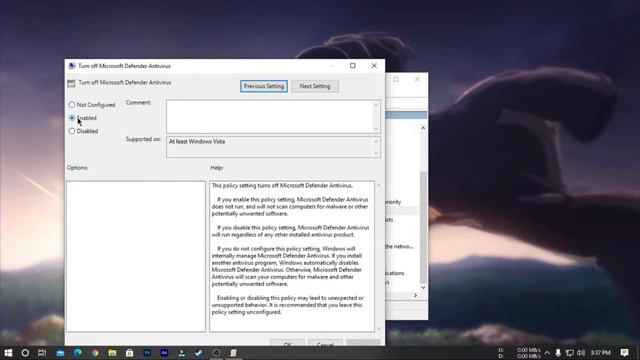Launch Google Chrome from the taskbar
This screenshot has height=360, width=640.
tap(95, 353)
